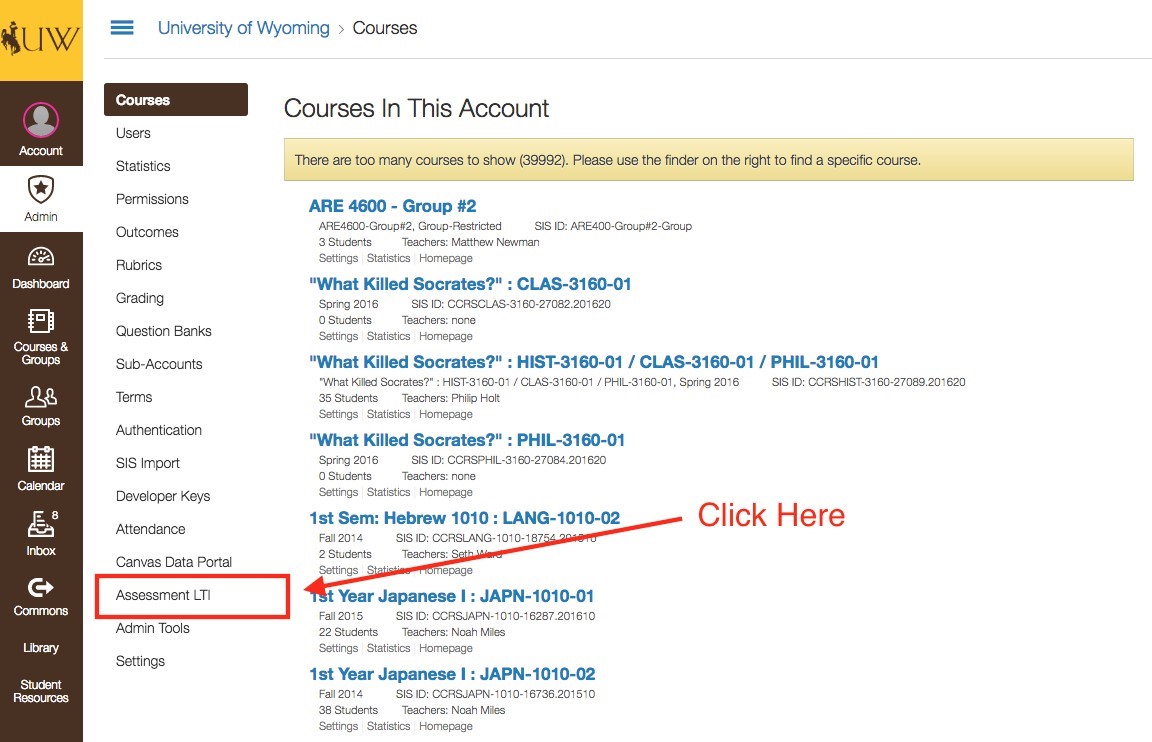The height and width of the screenshot is (742, 1152).
Task: Open Statistics for JAPN-1010-01 course
Action: pos(389,648)
